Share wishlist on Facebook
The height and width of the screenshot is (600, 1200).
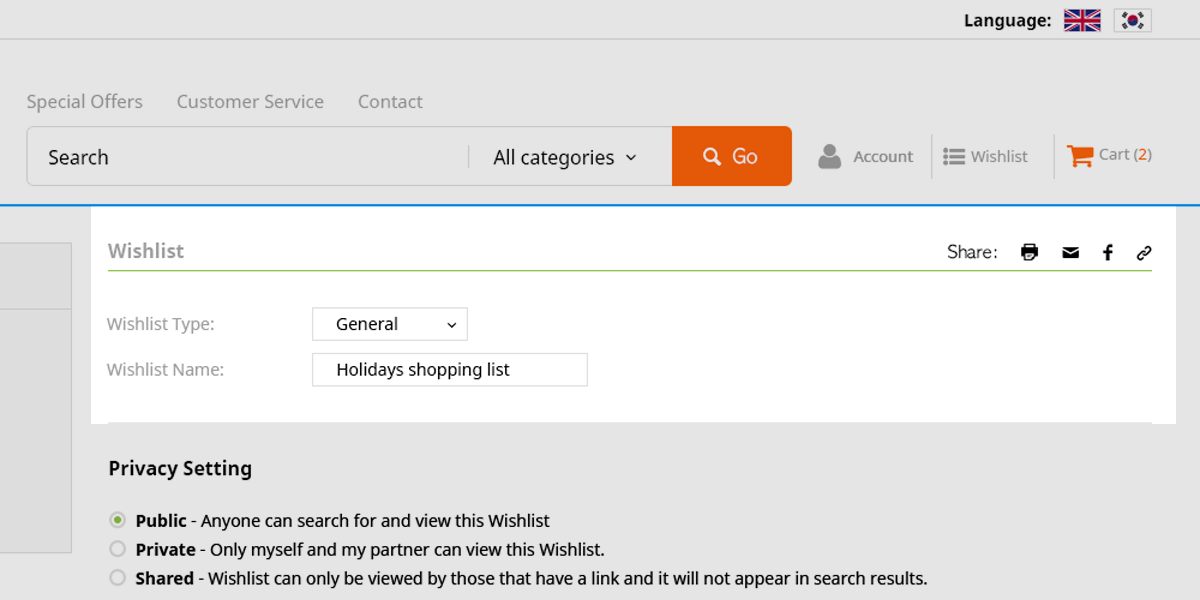(1108, 252)
